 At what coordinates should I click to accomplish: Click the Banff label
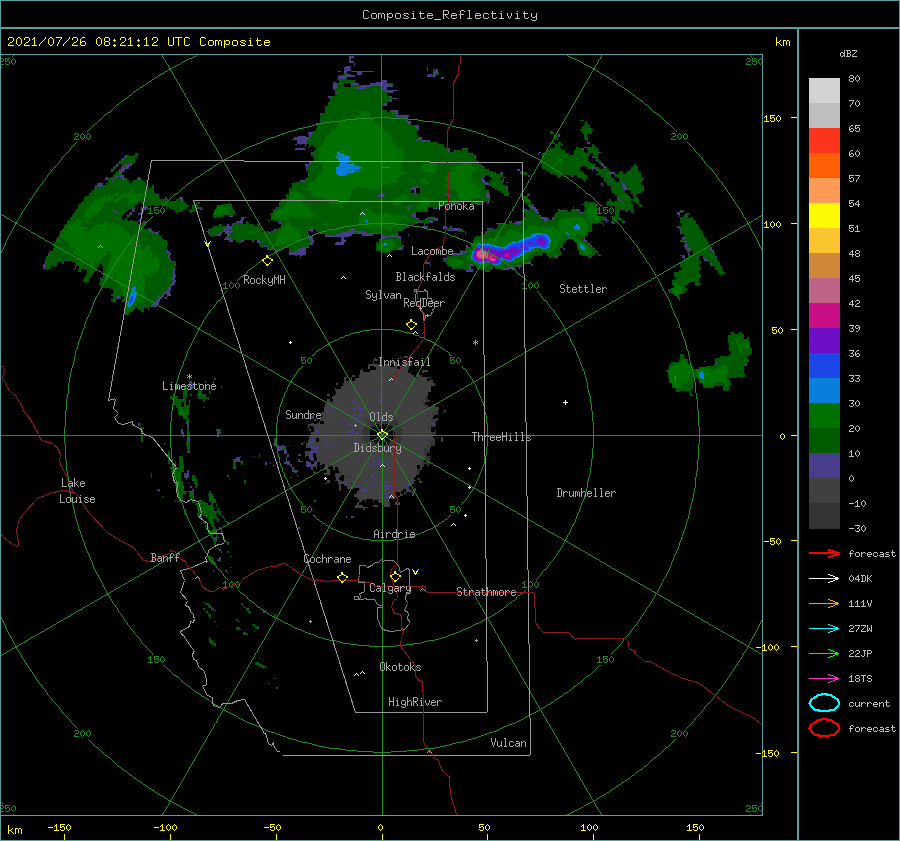click(165, 557)
